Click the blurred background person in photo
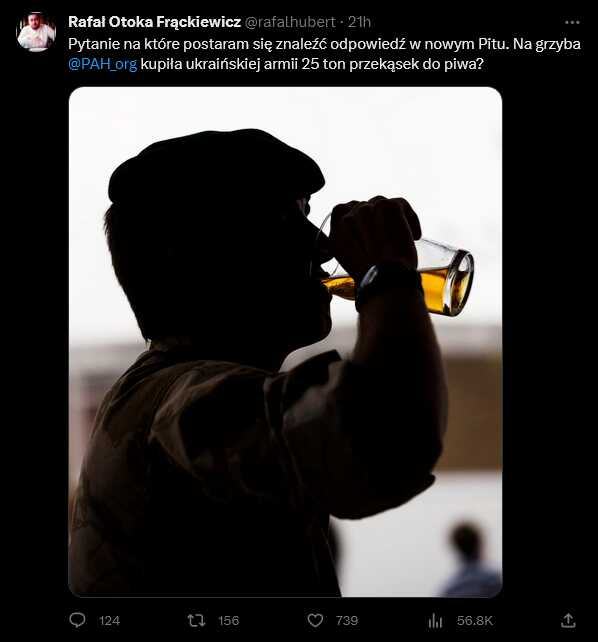 (x=471, y=559)
